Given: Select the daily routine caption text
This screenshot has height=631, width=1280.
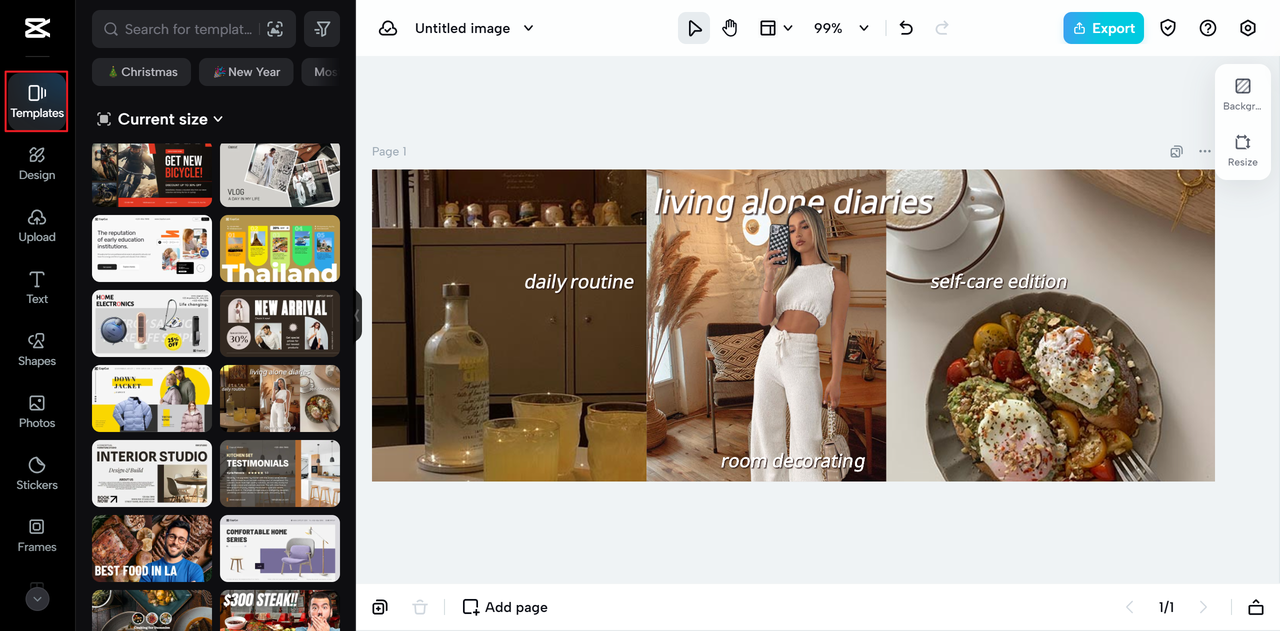Looking at the screenshot, I should pos(579,282).
